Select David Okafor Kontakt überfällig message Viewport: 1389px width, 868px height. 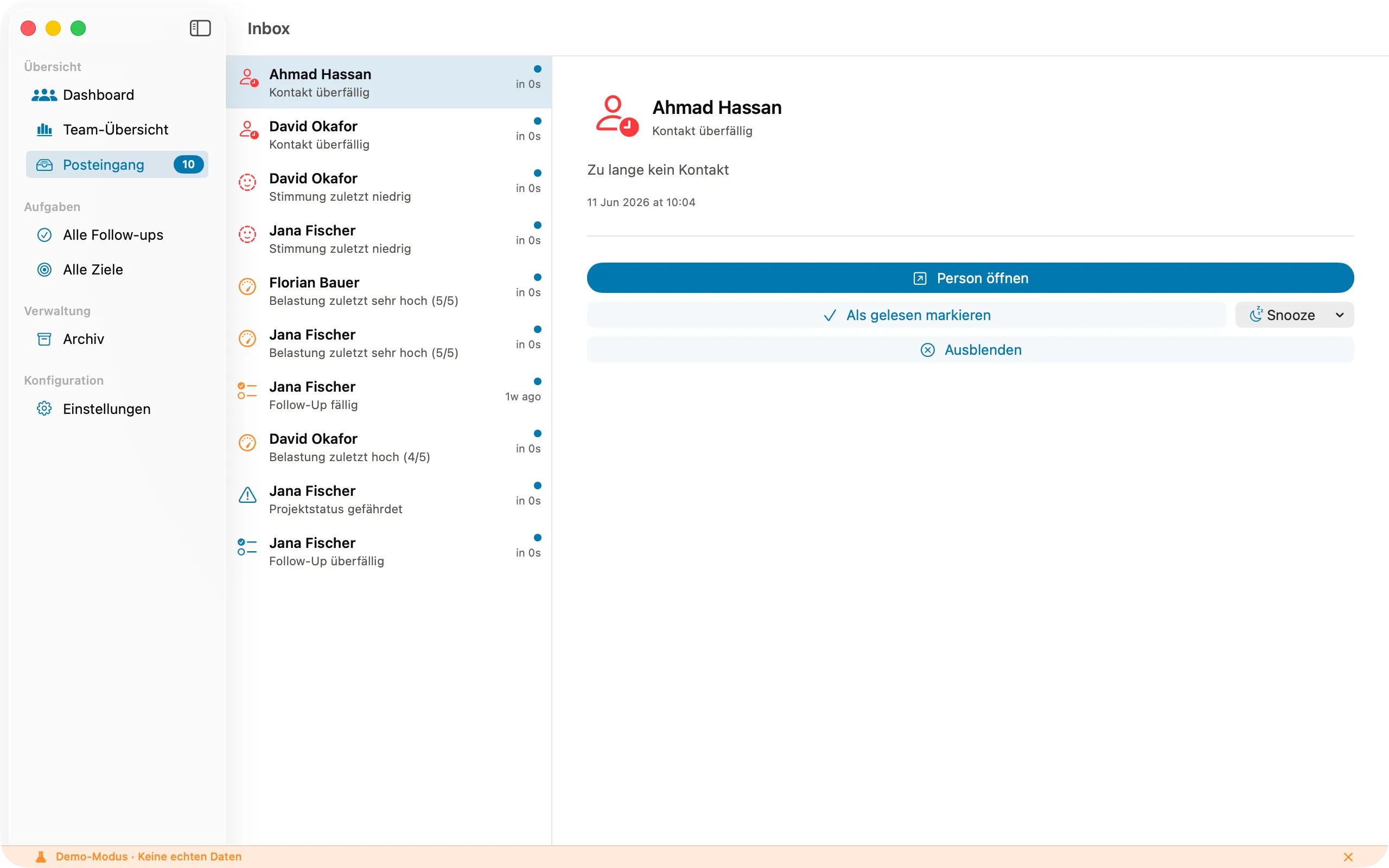(388, 135)
